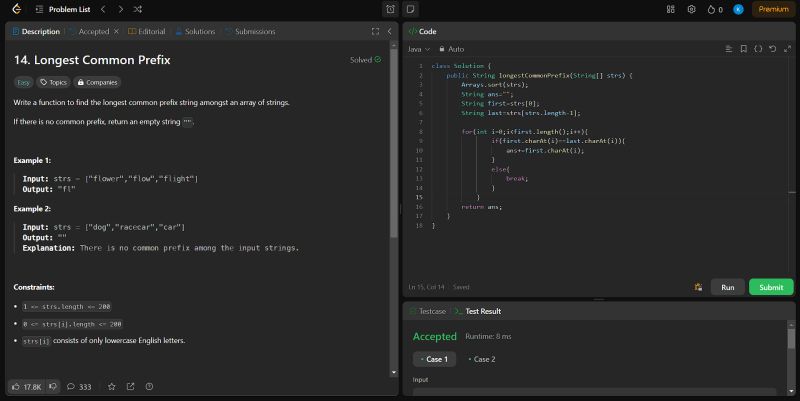Dislike the problem thumbs down
Viewport: 800px width, 401px height.
(x=53, y=387)
